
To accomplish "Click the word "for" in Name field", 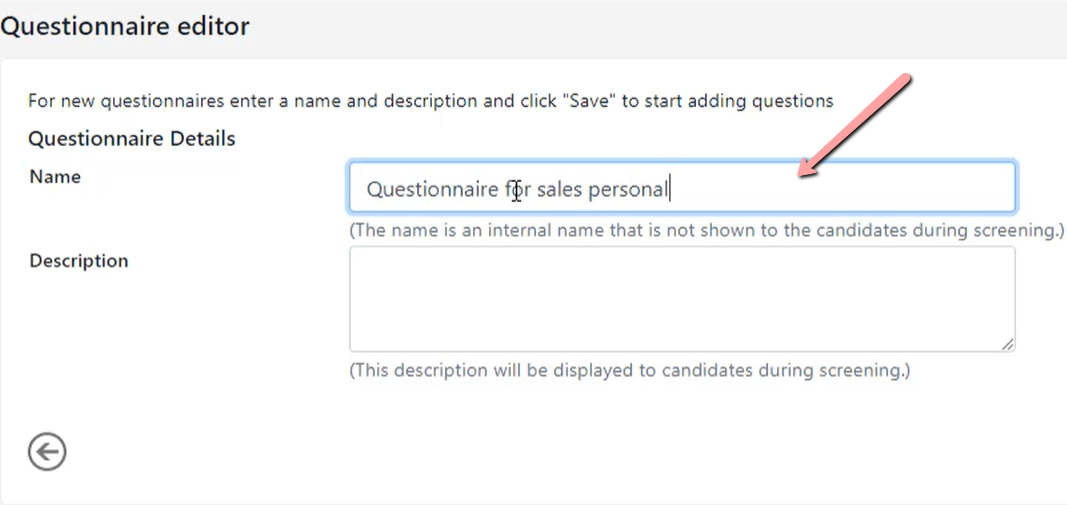I will click(517, 189).
